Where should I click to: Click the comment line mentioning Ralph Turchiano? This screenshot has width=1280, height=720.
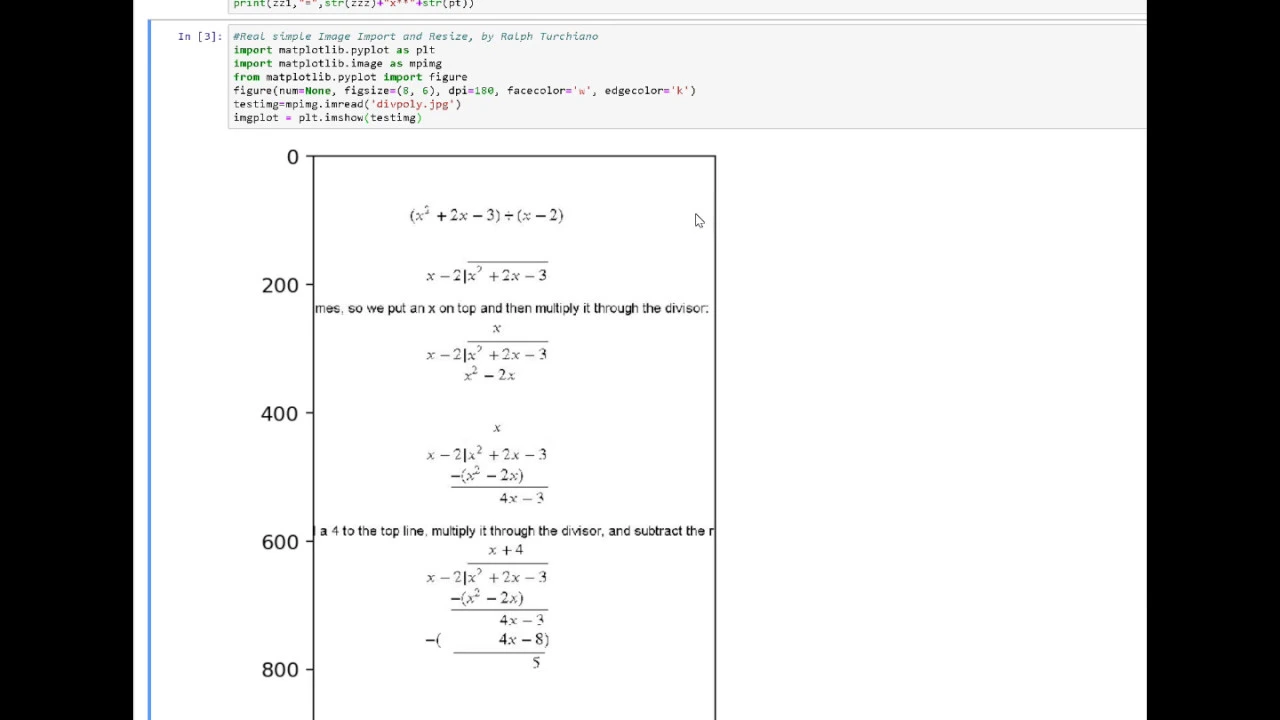[415, 36]
